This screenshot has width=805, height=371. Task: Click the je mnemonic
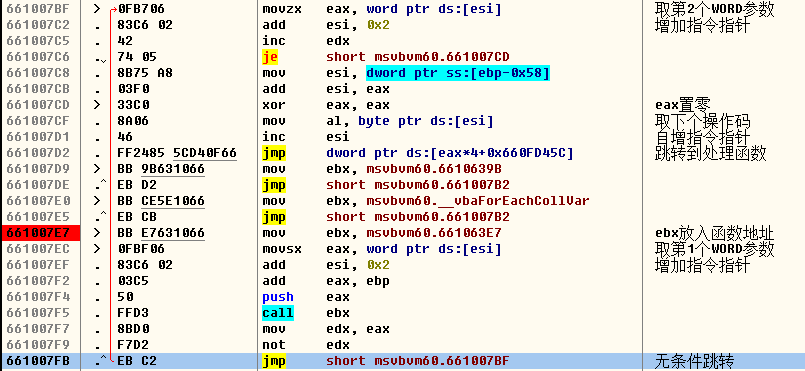tap(270, 56)
